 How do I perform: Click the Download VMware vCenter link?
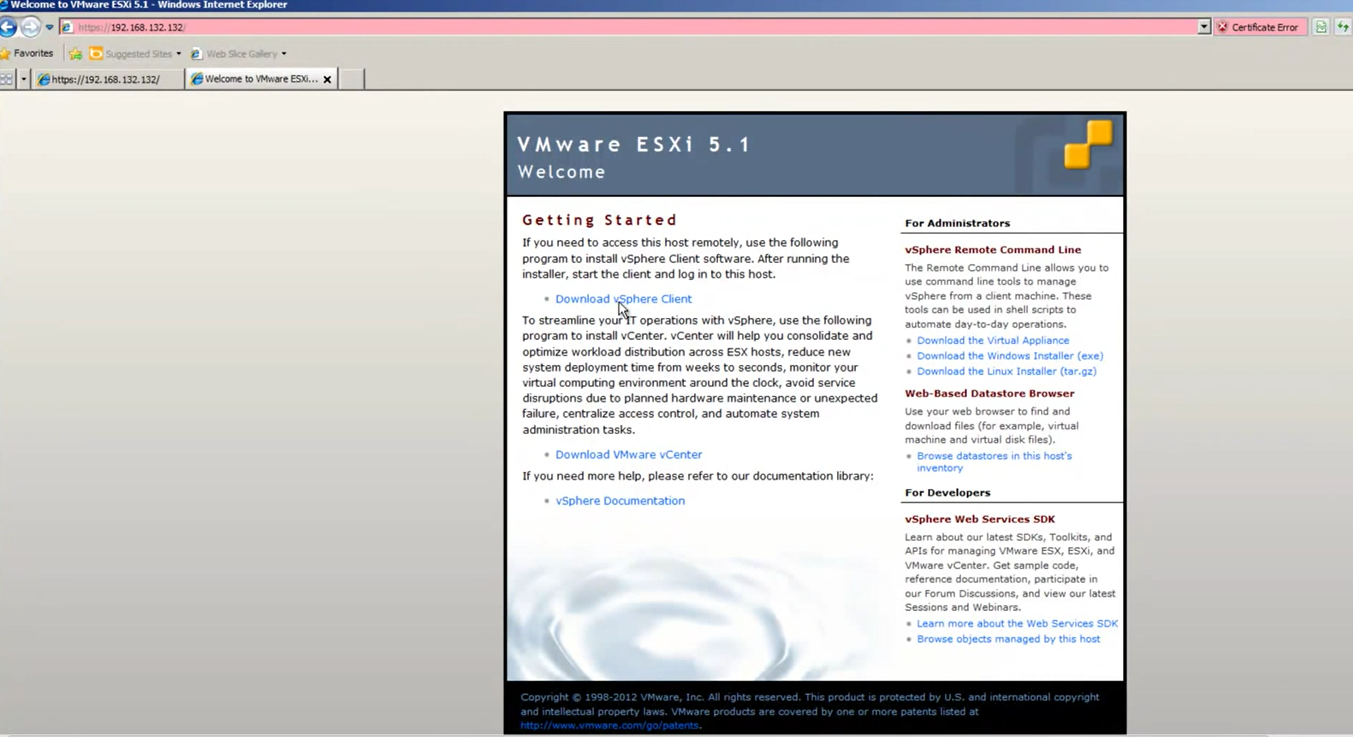[628, 455]
